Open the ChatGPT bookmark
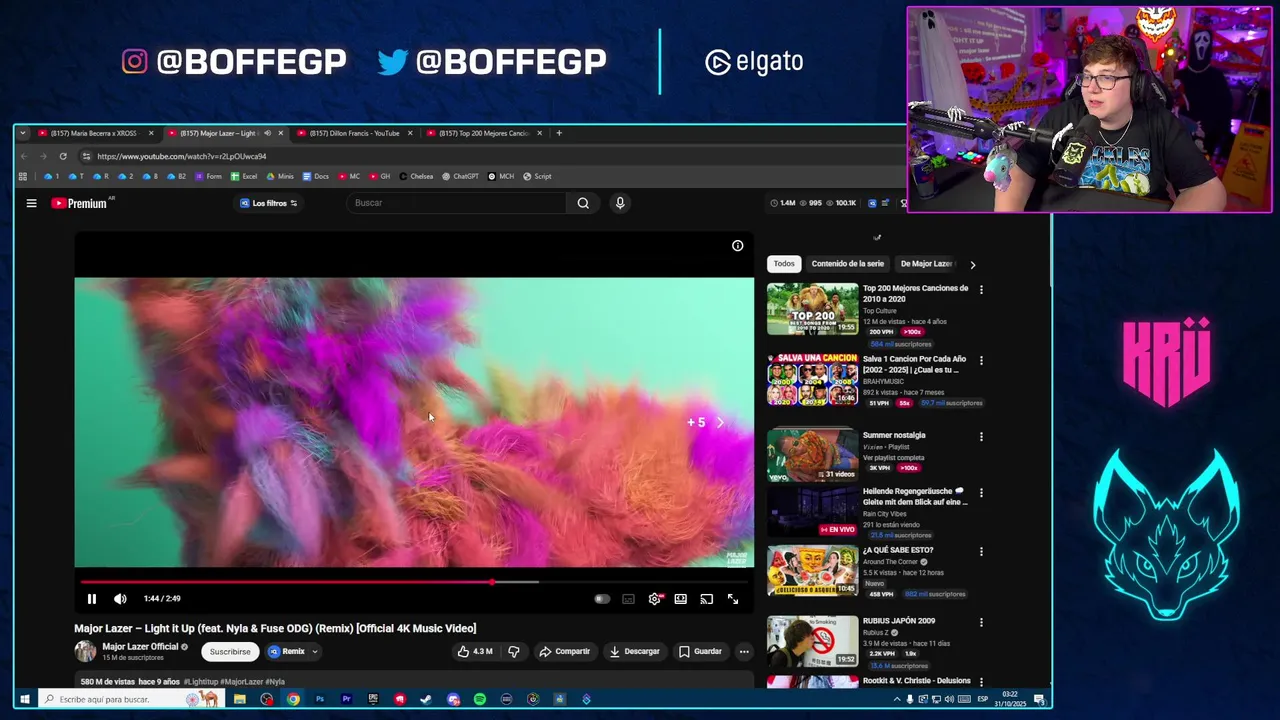This screenshot has width=1280, height=720. (x=460, y=176)
